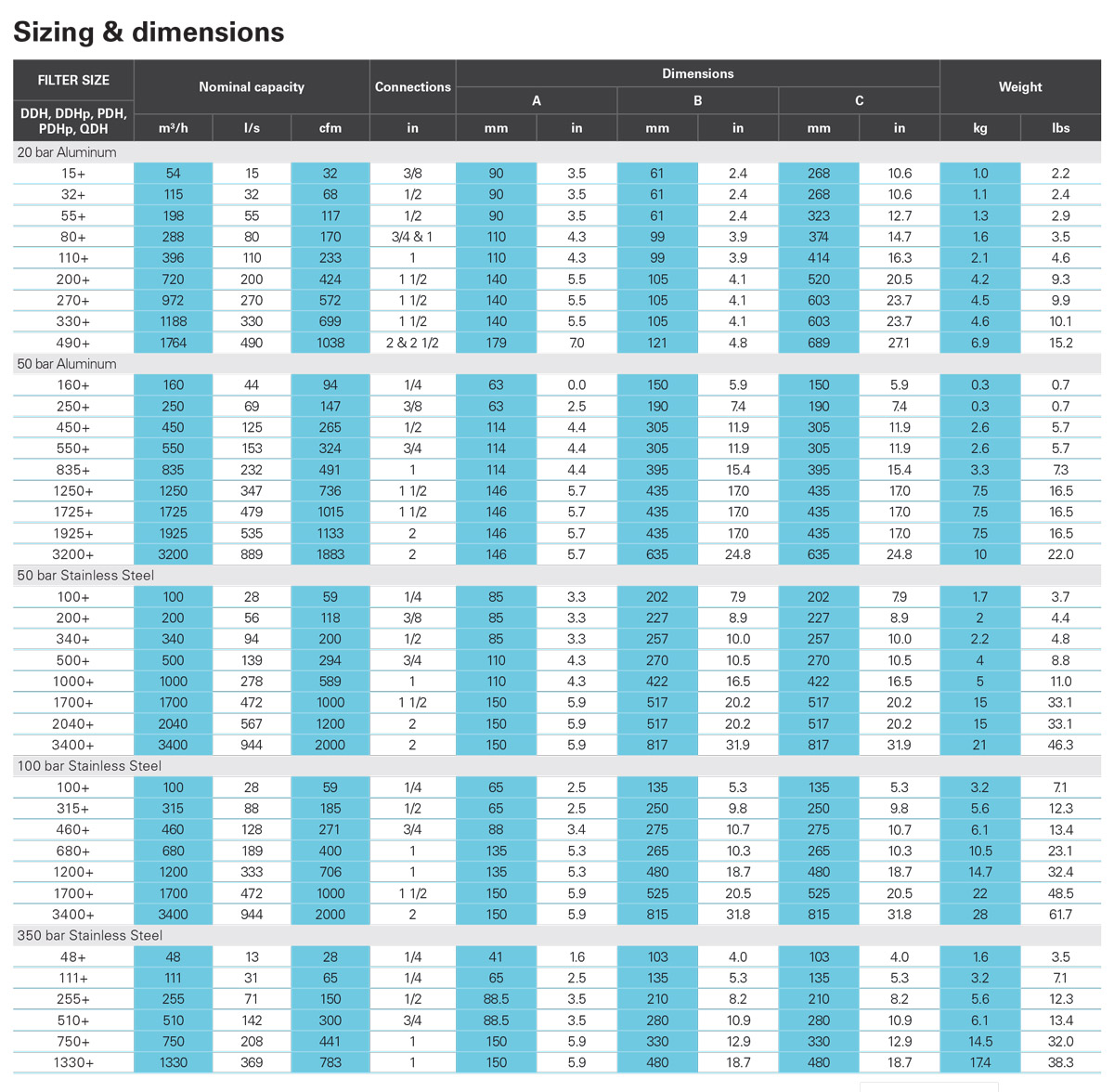
Task: Click the Nominal capacity column header
Action: pyautogui.click(x=252, y=87)
